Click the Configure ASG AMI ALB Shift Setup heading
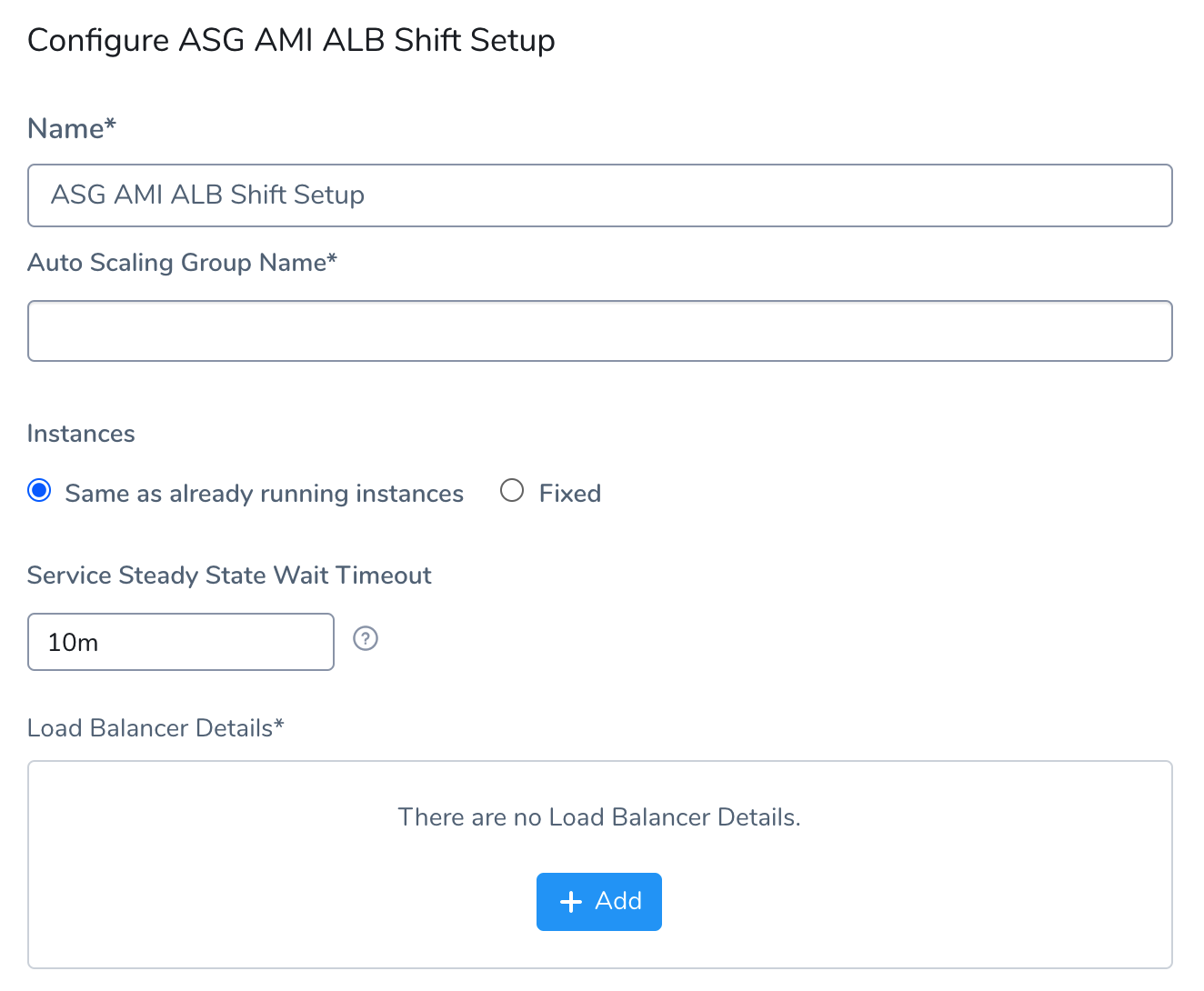The height and width of the screenshot is (991, 1204). pos(291,41)
